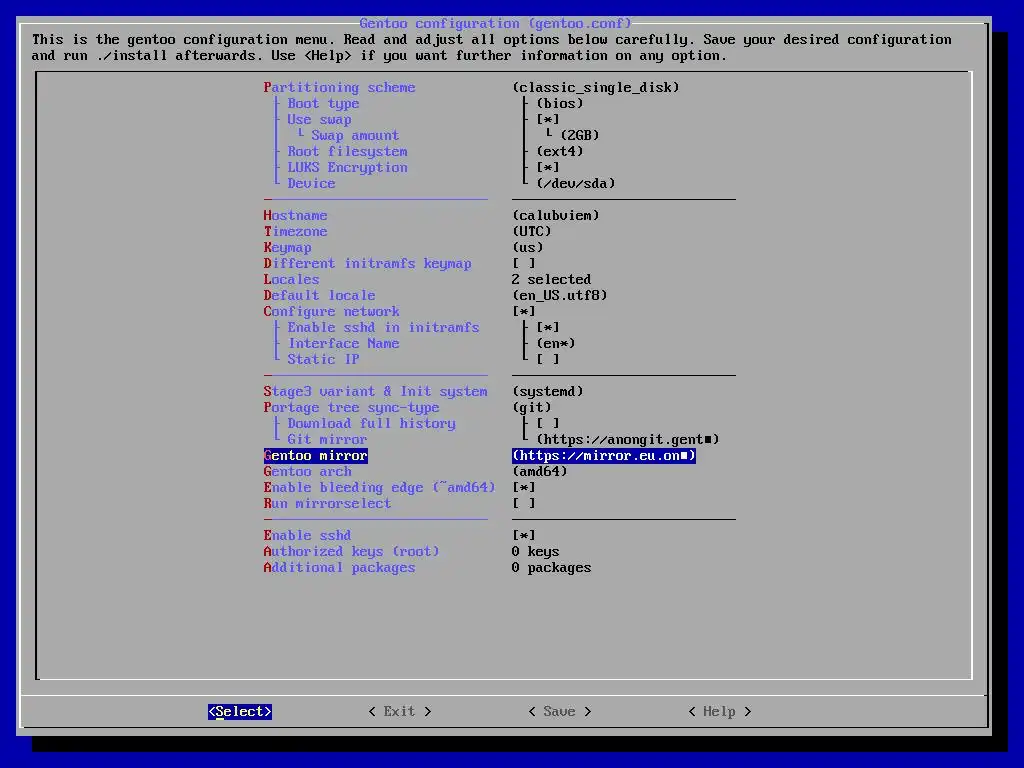This screenshot has height=768, width=1024.
Task: Open Stage3 variant & Init system entry
Action: (376, 391)
